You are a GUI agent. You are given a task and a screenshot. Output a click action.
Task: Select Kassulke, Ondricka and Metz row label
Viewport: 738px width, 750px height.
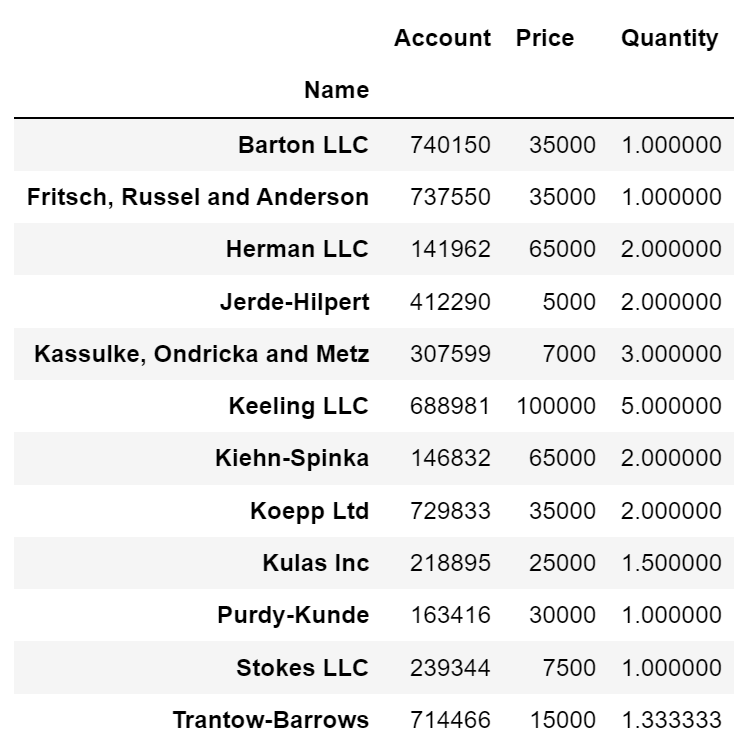202,354
